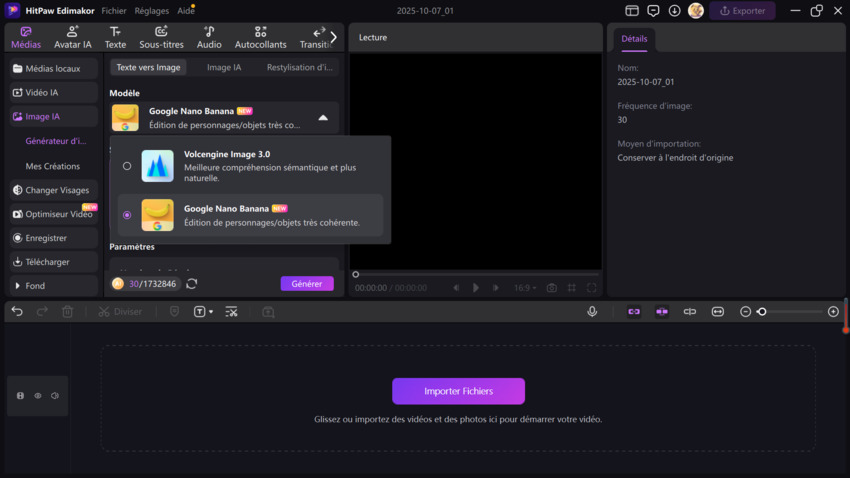The width and height of the screenshot is (850, 478).
Task: Click the user avatar profile icon
Action: pyautogui.click(x=695, y=11)
